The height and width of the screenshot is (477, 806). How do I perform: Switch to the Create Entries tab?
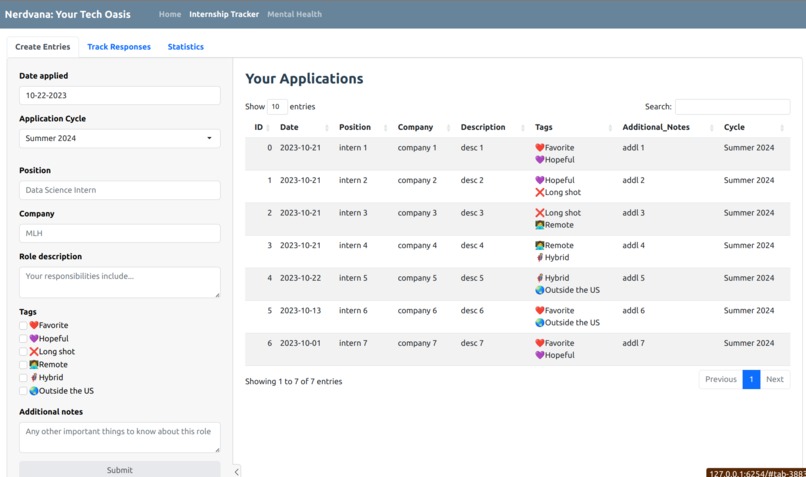pos(43,47)
